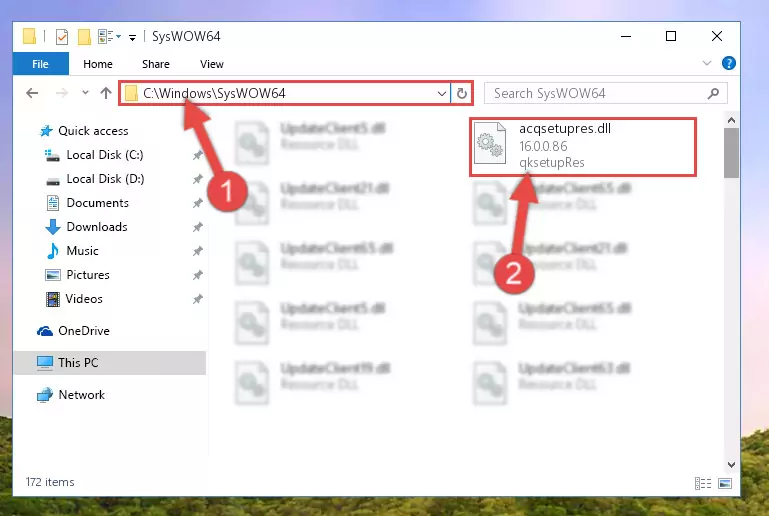Image resolution: width=769 pixels, height=516 pixels.
Task: Click the Network icon in sidebar
Action: (x=45, y=395)
